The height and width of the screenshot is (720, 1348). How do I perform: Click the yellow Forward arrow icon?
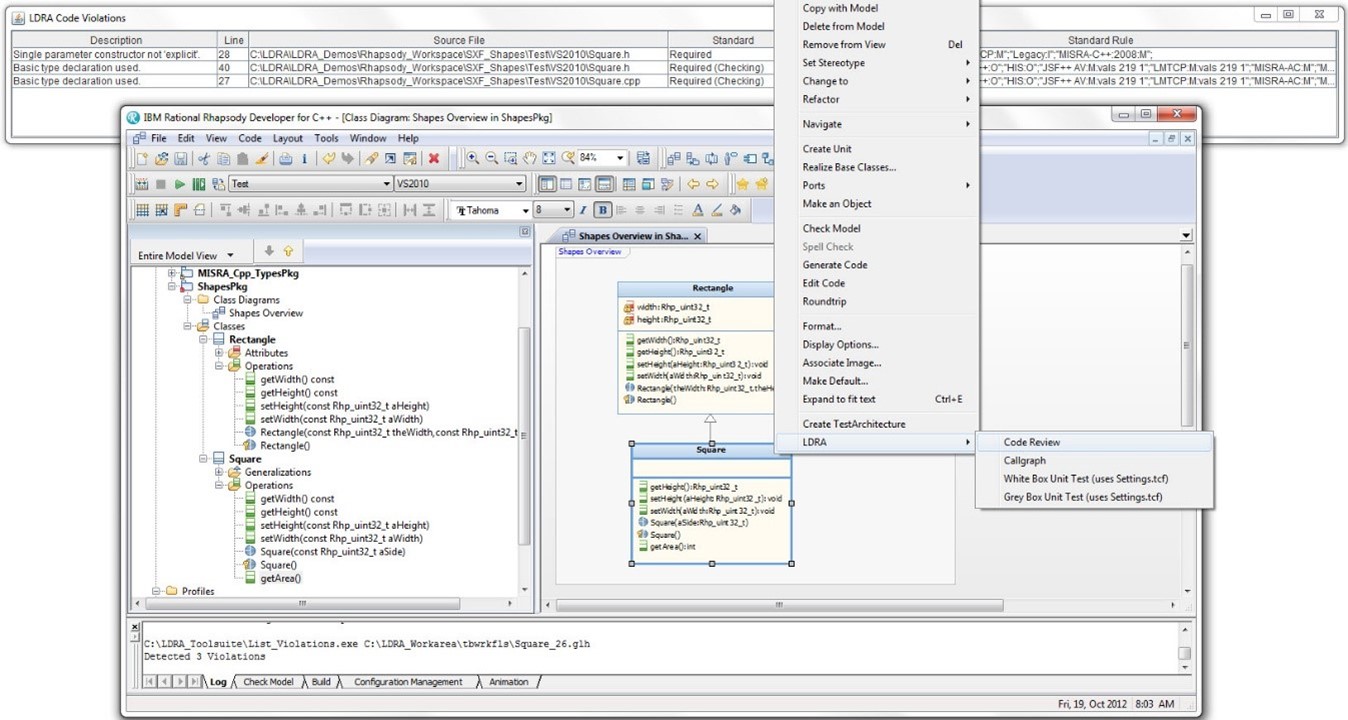click(x=712, y=184)
